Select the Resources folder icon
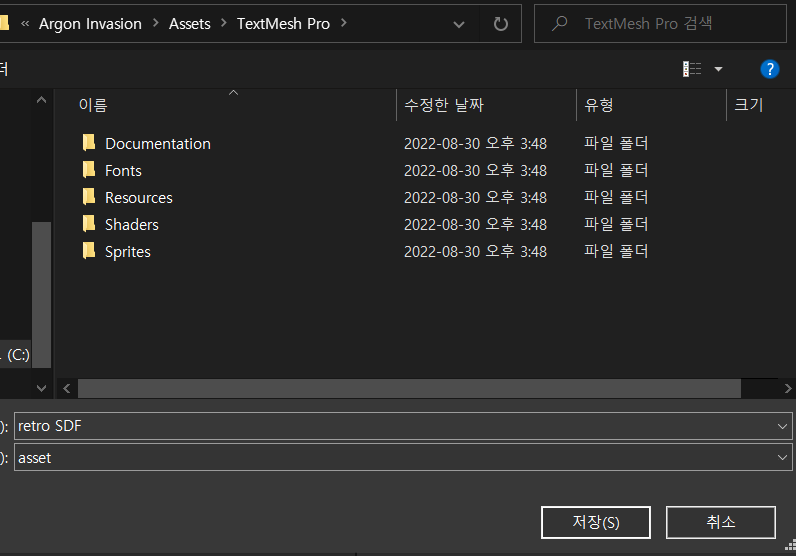 89,197
